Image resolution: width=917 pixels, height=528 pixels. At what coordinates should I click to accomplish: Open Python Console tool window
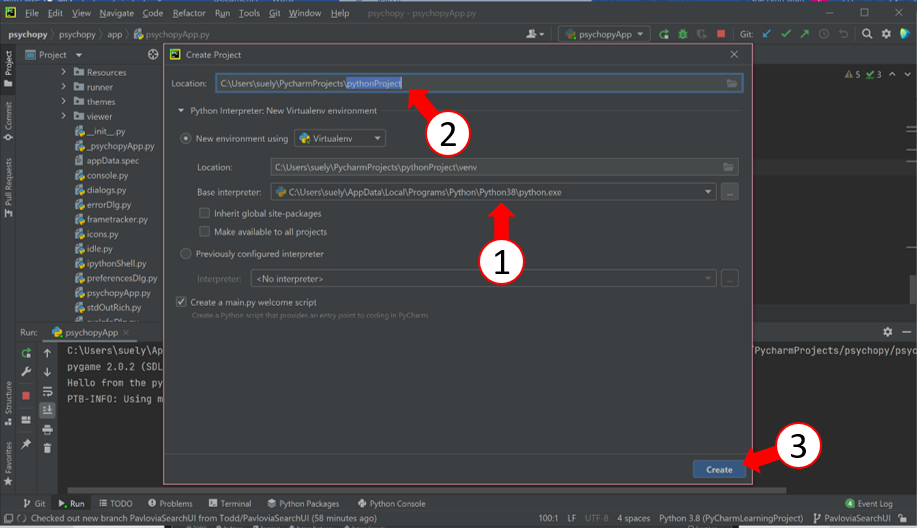391,503
